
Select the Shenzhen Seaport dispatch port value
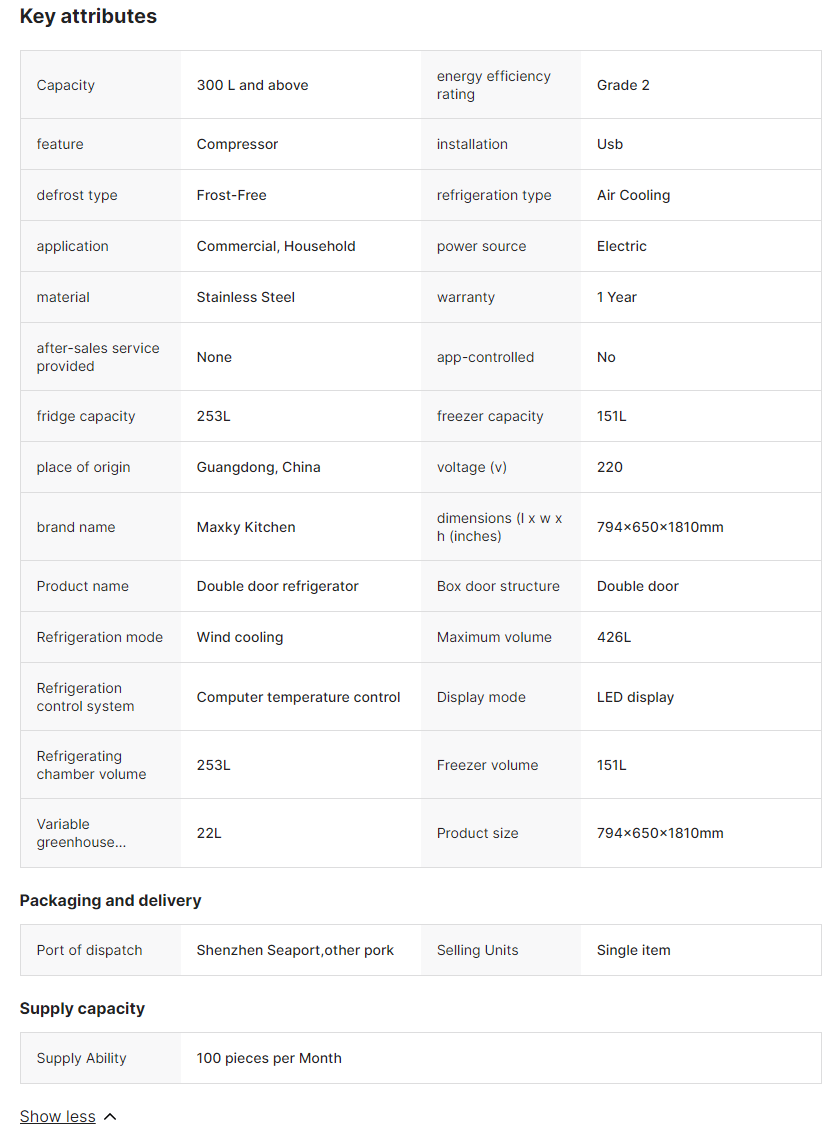(x=295, y=950)
